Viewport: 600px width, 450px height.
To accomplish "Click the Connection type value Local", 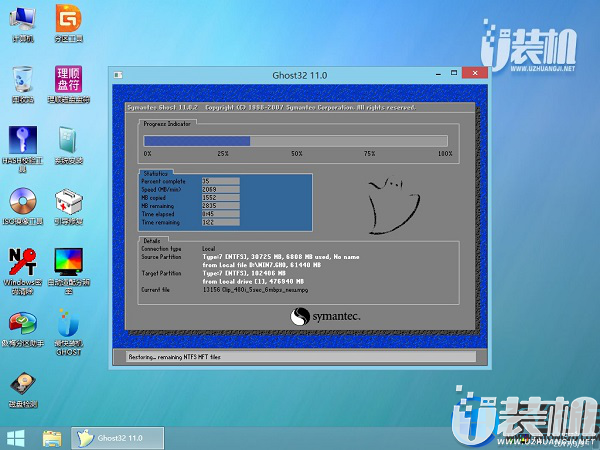I will 209,249.
